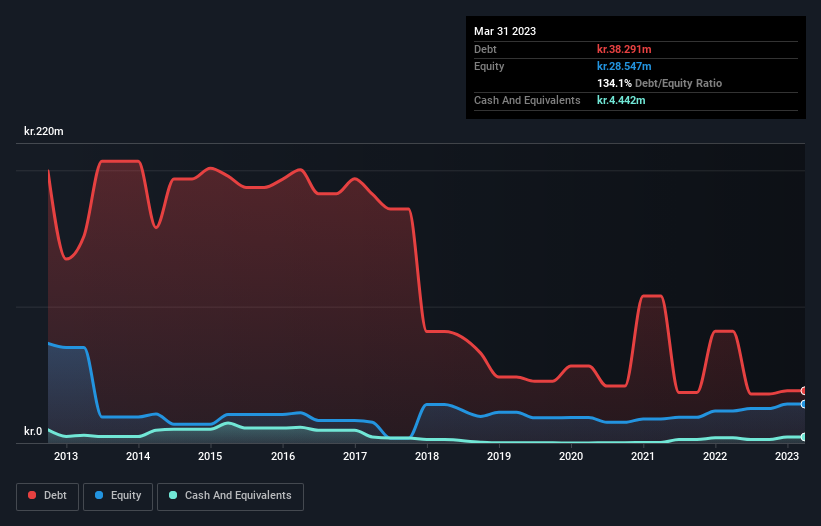Click the 134.1% Debt/Equity Ratio text
The height and width of the screenshot is (526, 821).
659,83
